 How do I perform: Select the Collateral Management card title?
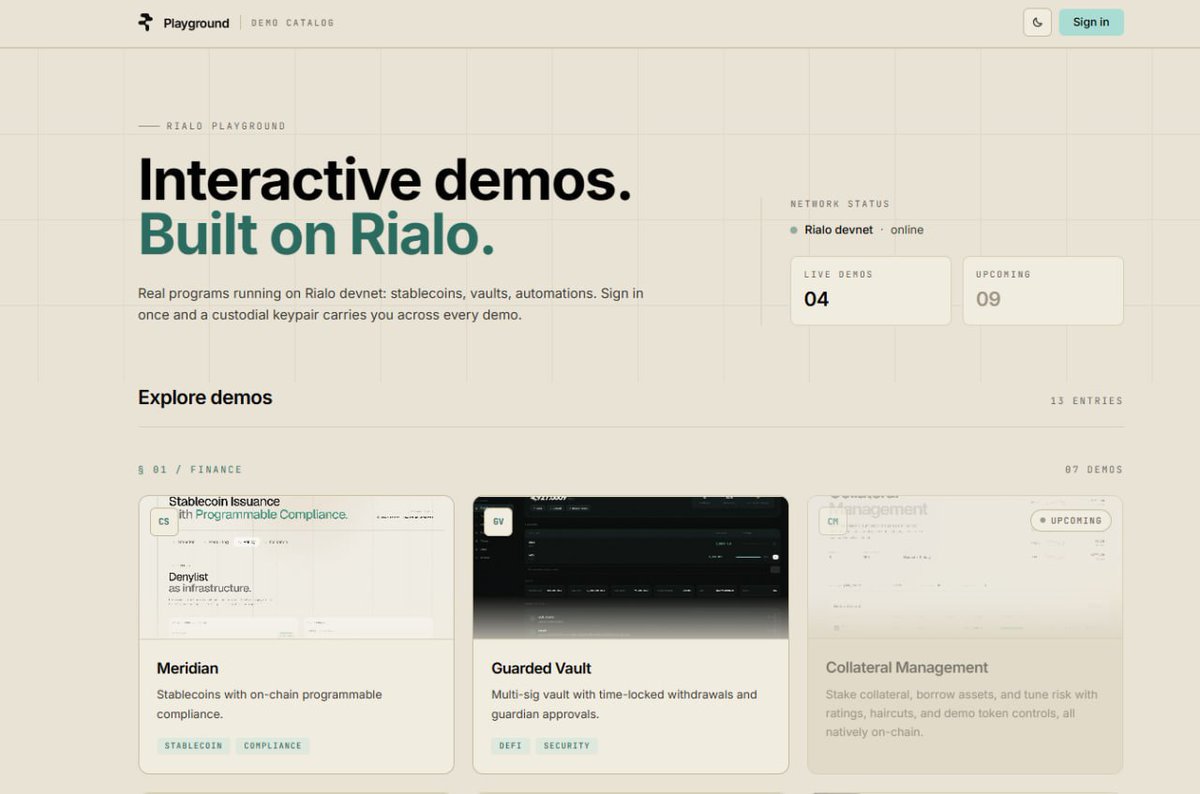click(907, 668)
